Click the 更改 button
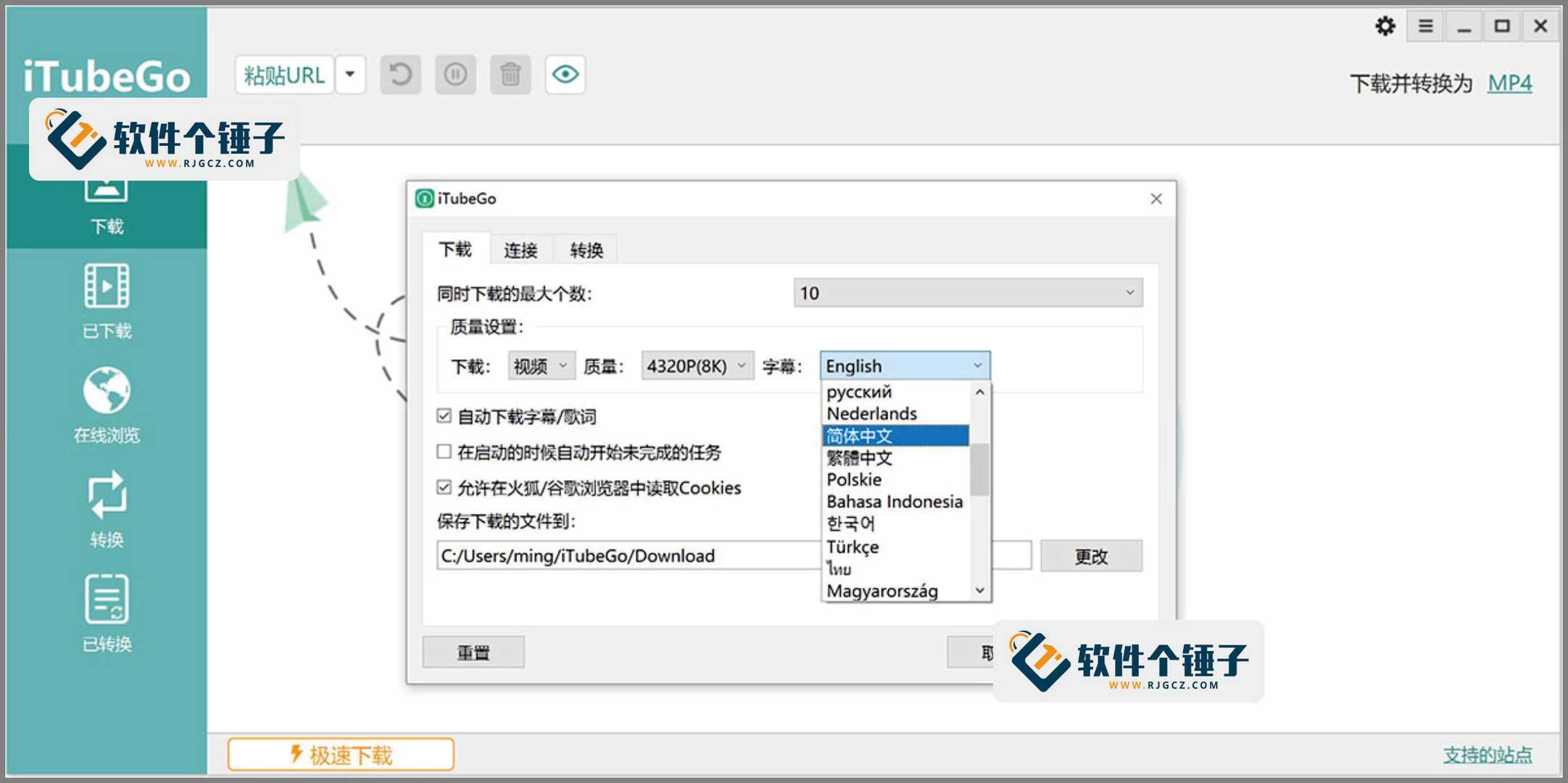 [1091, 556]
